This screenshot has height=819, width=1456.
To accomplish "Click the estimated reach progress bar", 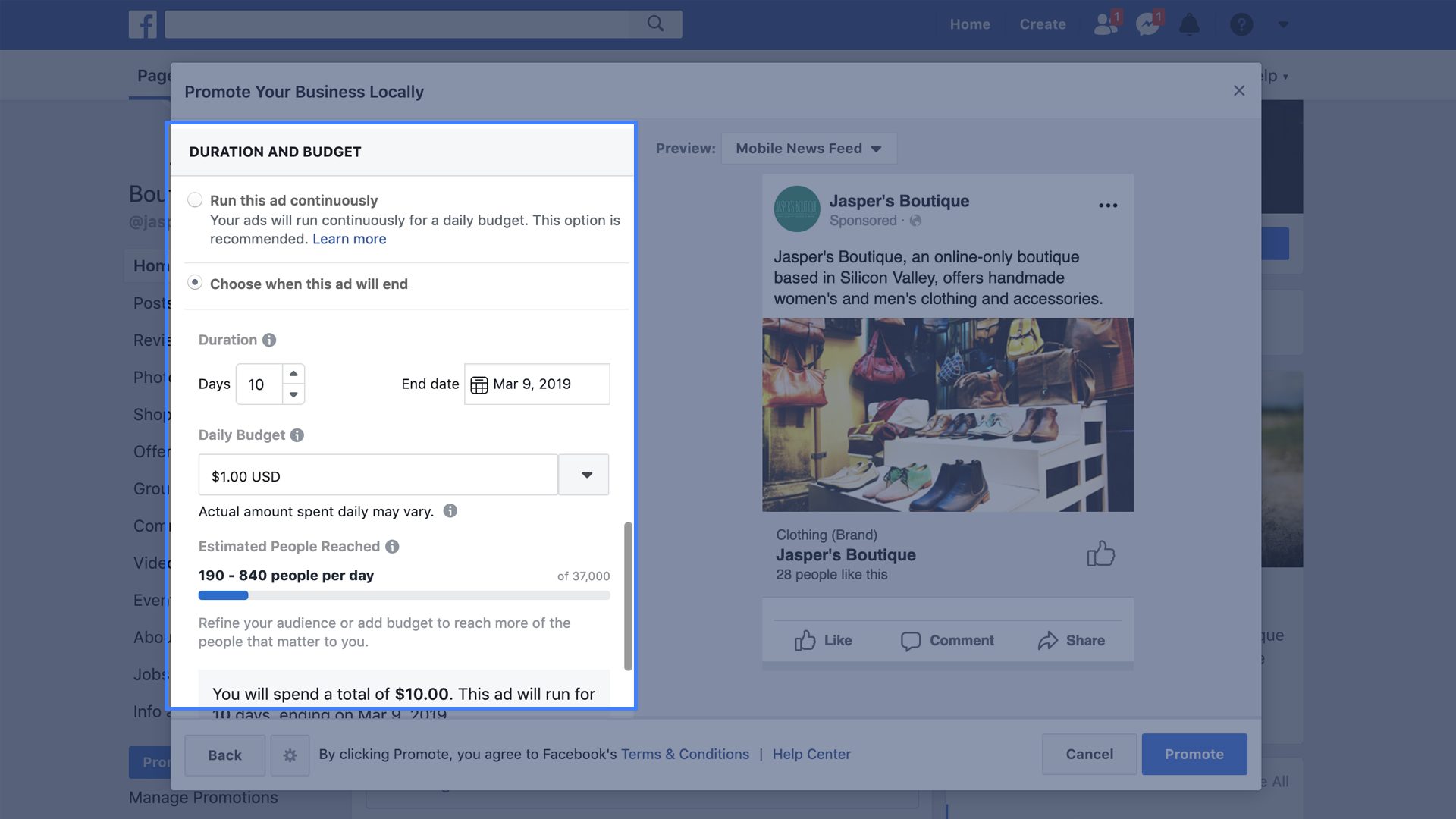I will point(404,596).
